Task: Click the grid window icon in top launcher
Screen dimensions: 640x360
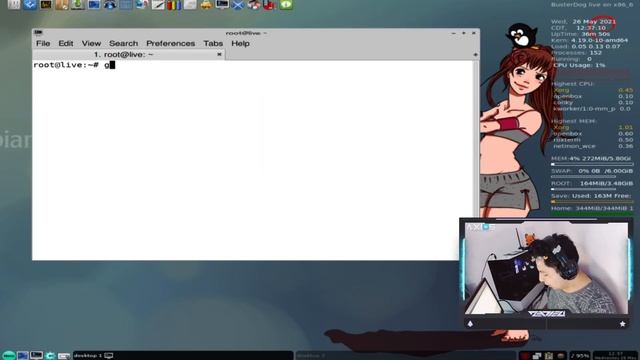Action: pos(126,4)
